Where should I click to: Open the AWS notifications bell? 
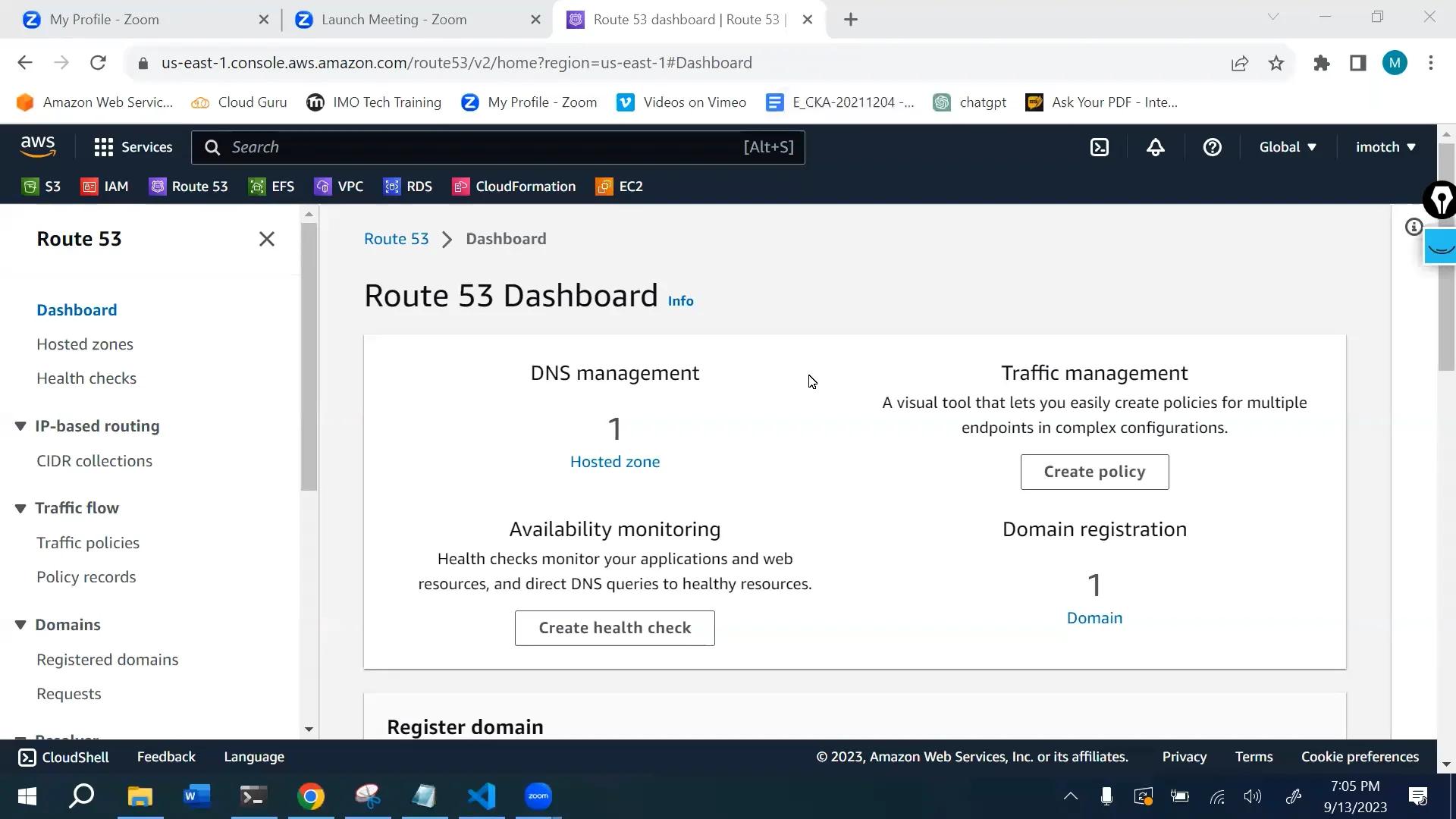[1155, 147]
